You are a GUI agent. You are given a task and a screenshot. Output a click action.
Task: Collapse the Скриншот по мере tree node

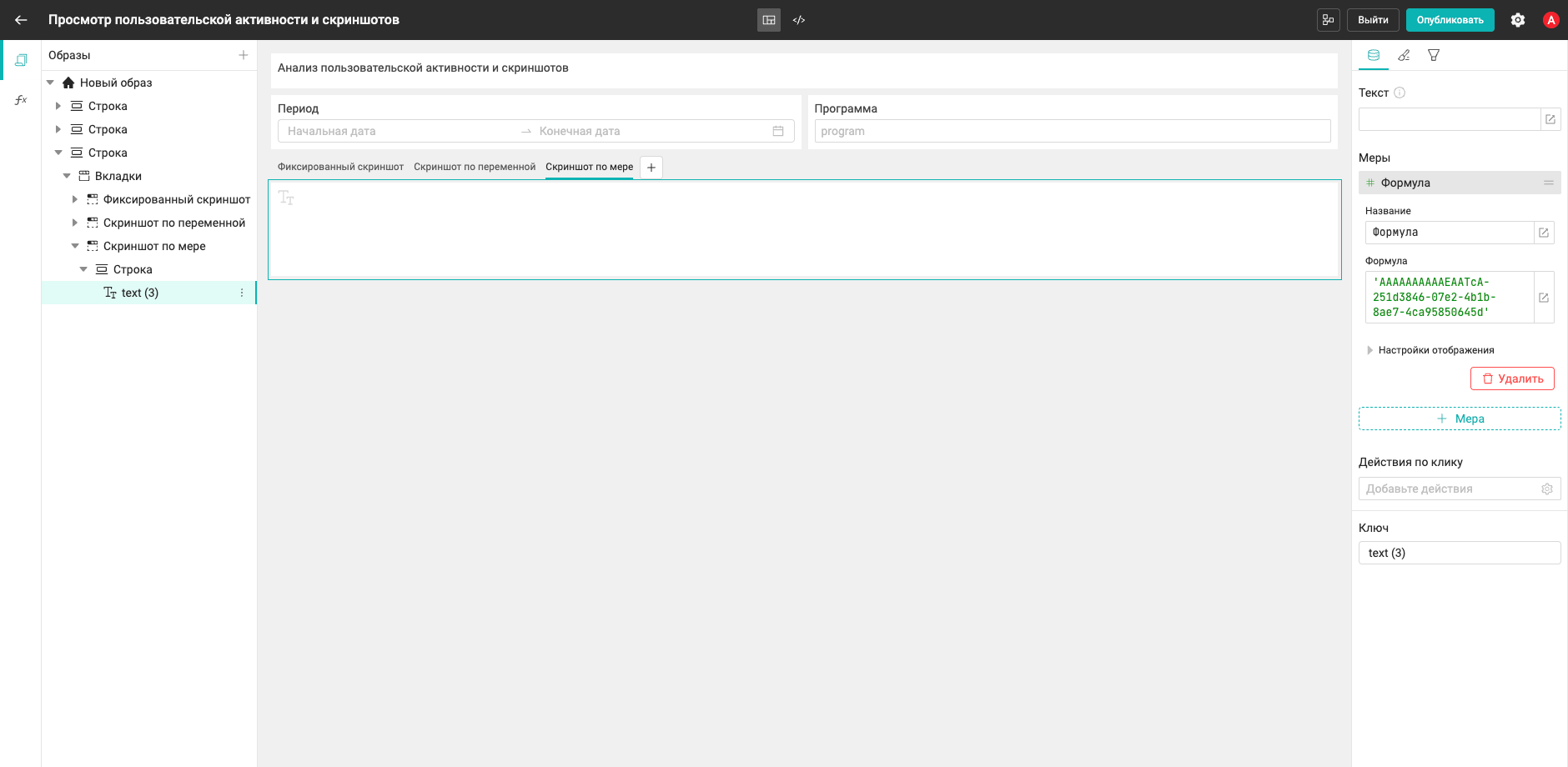pos(75,246)
